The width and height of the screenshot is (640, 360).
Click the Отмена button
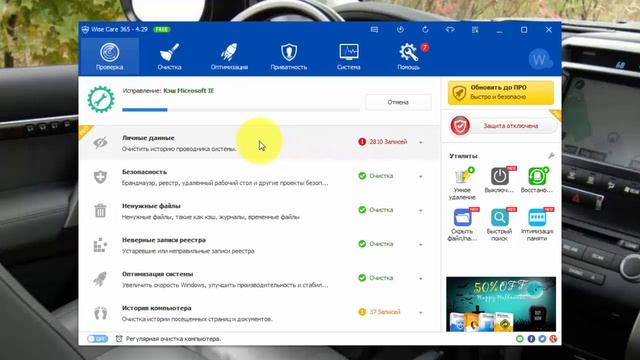[x=398, y=102]
